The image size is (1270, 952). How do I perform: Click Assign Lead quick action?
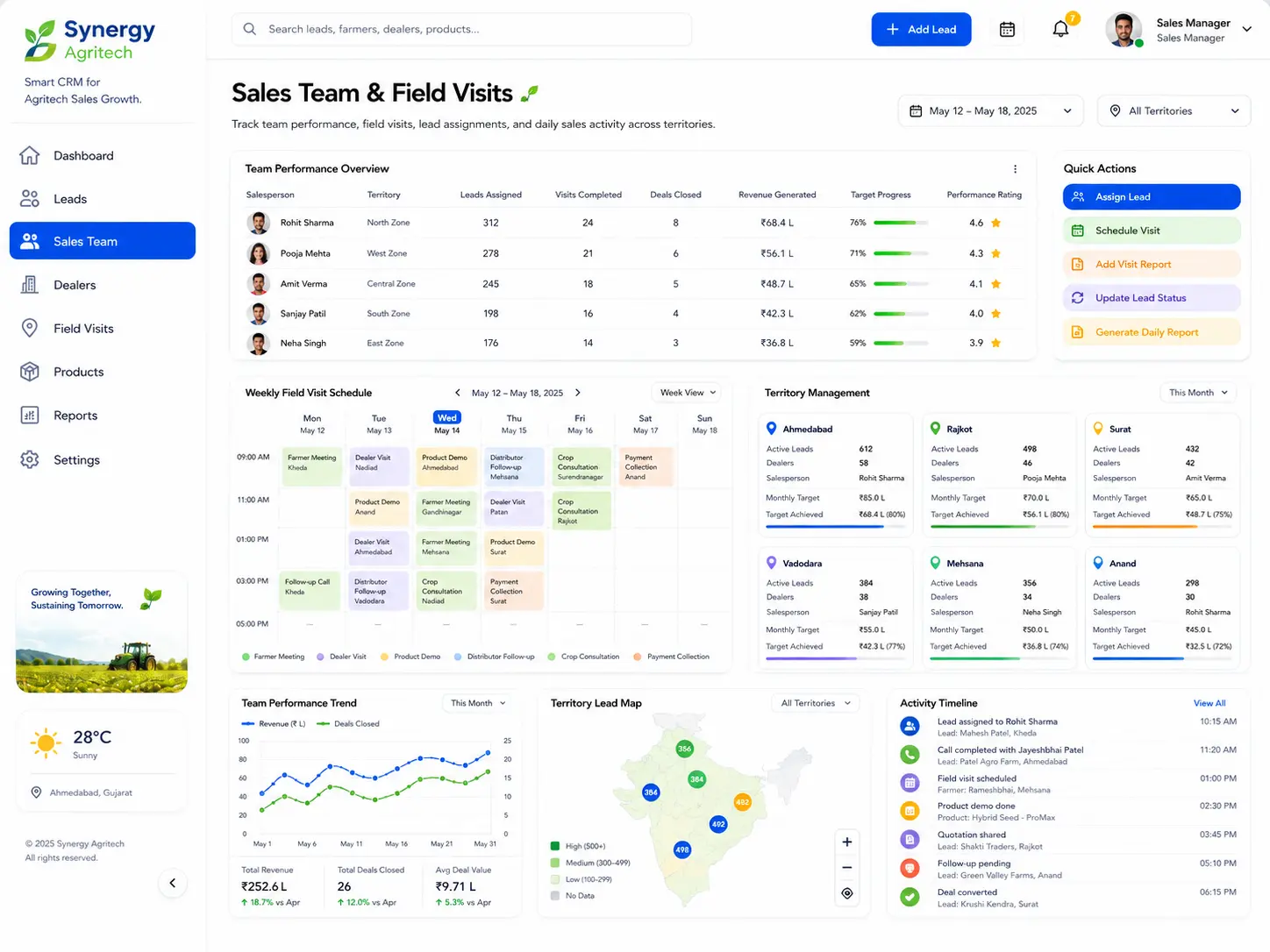click(x=1152, y=197)
